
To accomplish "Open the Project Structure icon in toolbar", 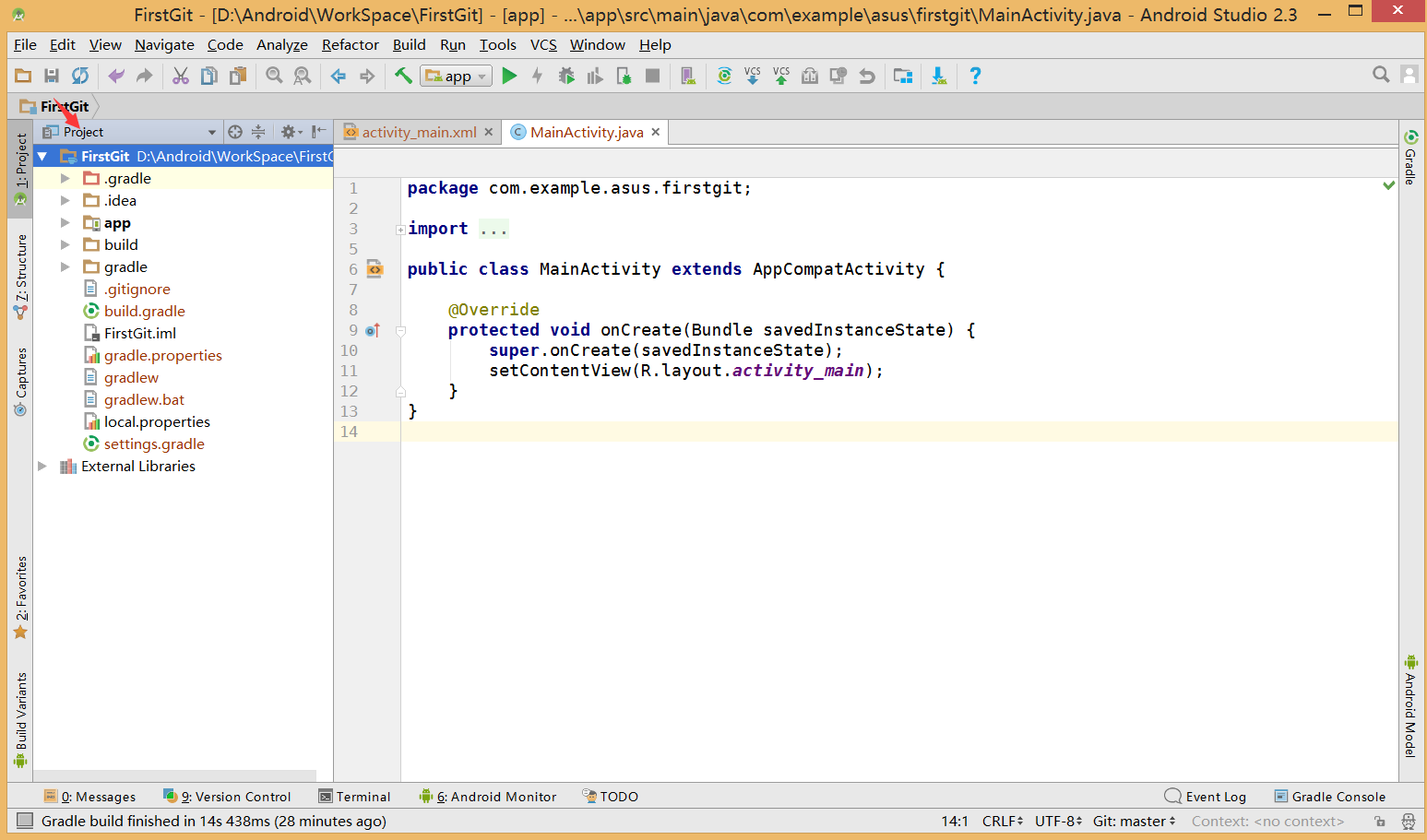I will (x=903, y=77).
